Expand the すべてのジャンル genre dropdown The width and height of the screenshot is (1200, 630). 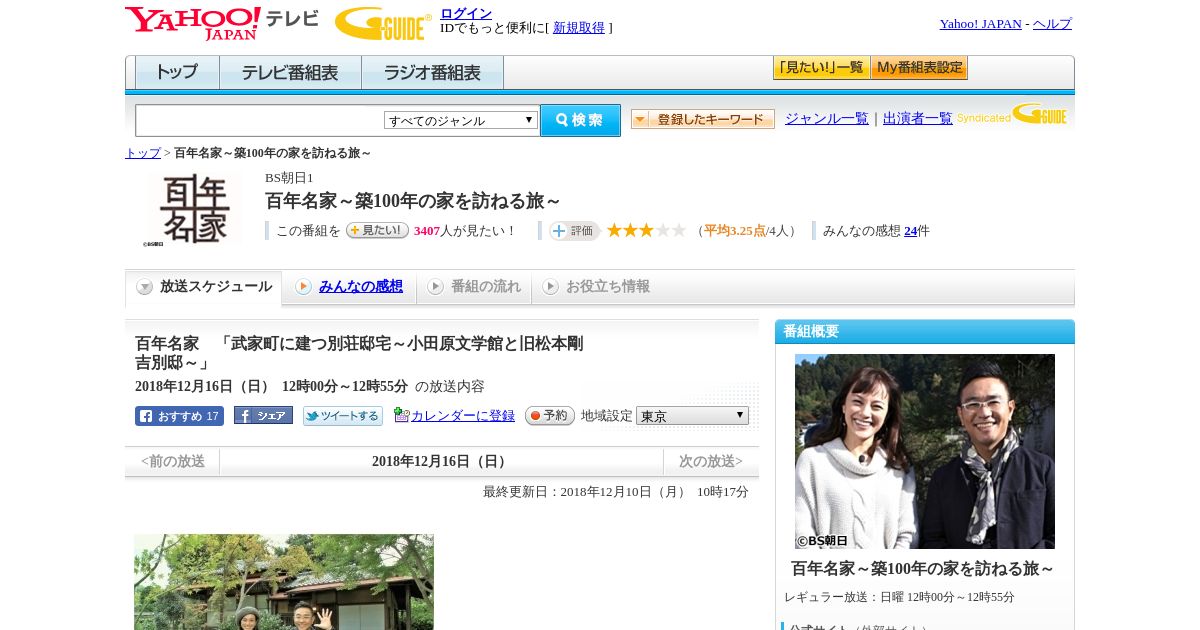(461, 120)
